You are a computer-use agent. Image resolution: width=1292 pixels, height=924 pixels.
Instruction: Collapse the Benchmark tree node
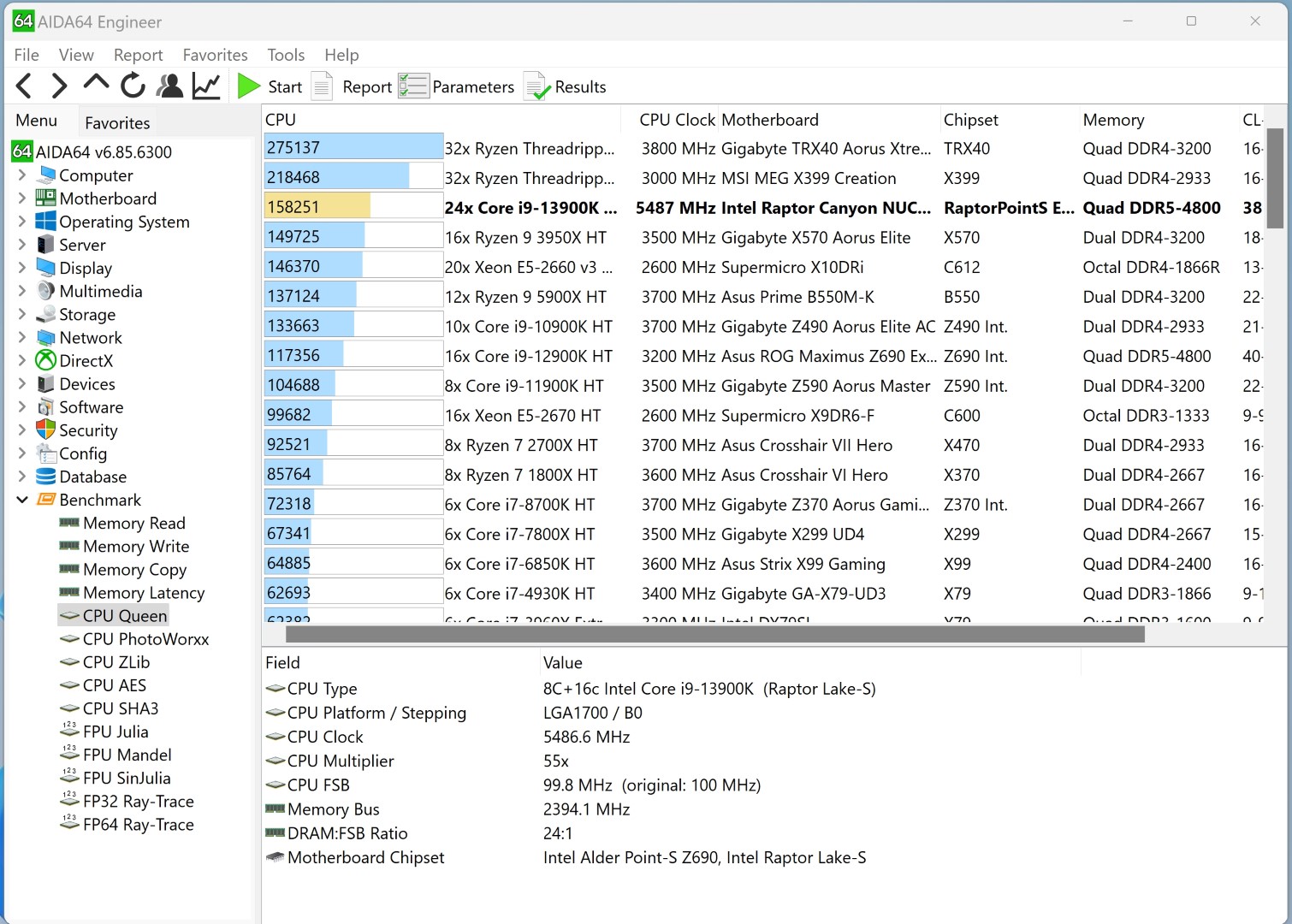click(x=22, y=500)
